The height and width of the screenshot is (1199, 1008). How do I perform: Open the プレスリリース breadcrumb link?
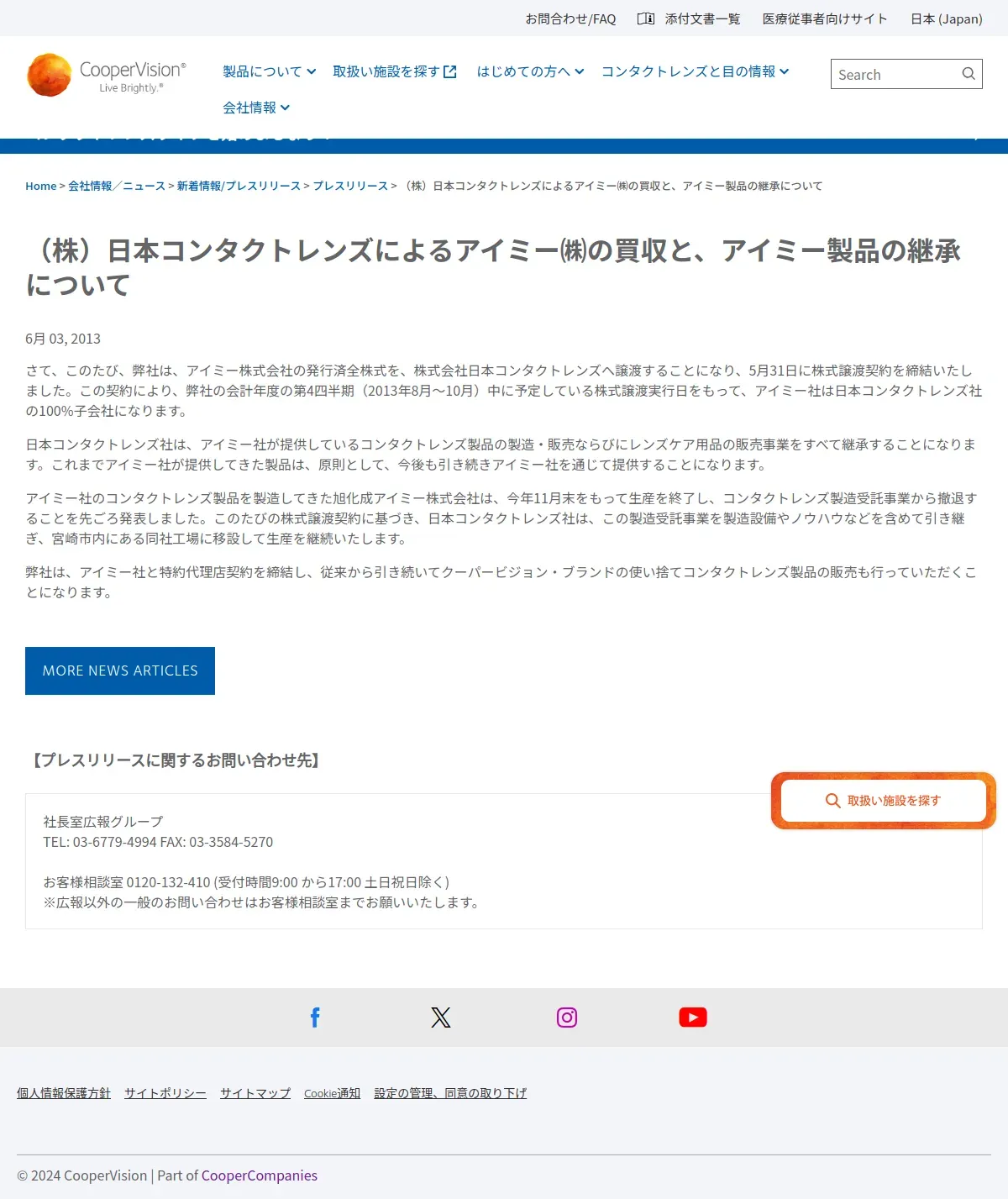pos(350,186)
